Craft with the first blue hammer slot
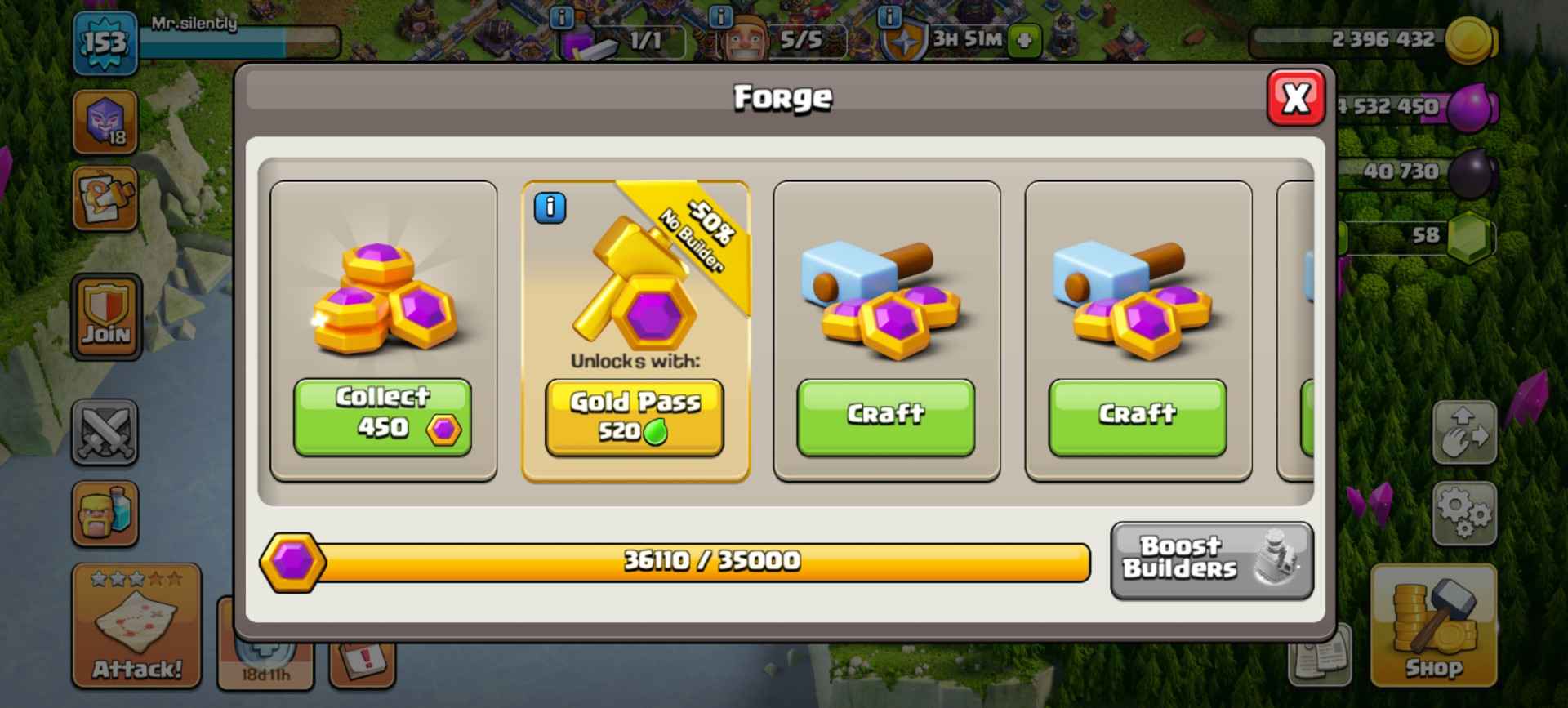 (x=886, y=416)
